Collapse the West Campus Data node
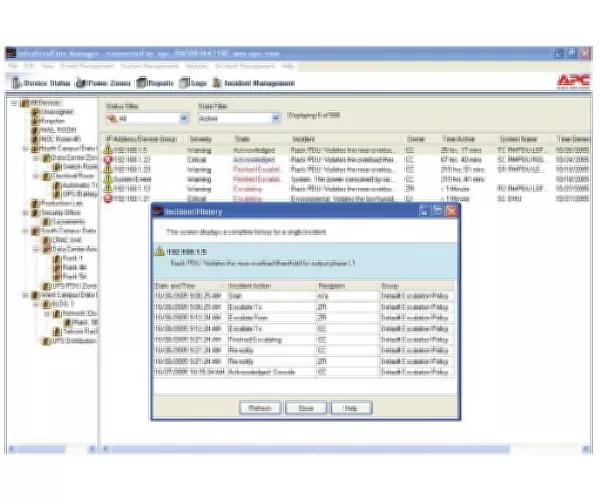600x500 pixels. point(25,295)
